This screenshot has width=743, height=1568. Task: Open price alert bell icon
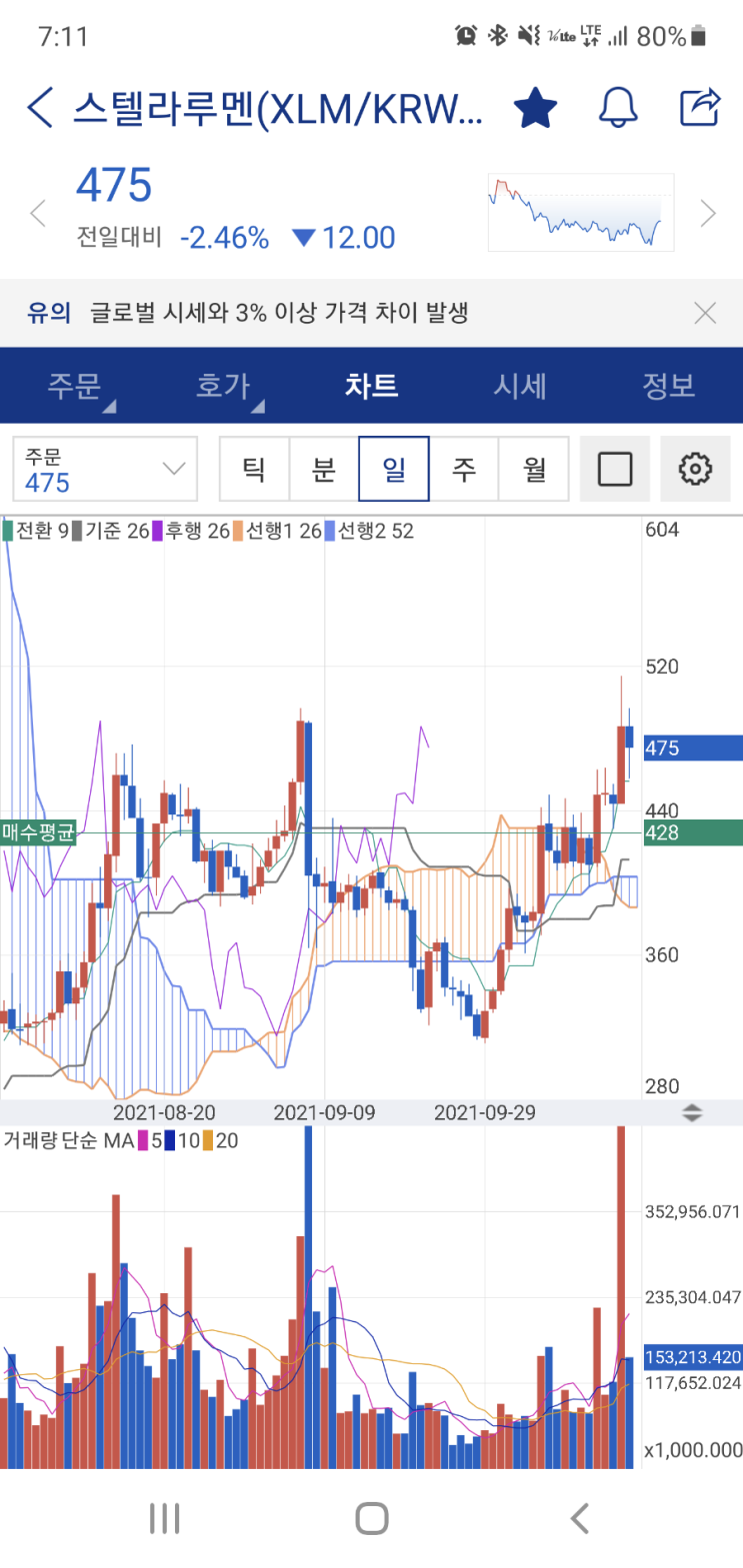pos(618,107)
